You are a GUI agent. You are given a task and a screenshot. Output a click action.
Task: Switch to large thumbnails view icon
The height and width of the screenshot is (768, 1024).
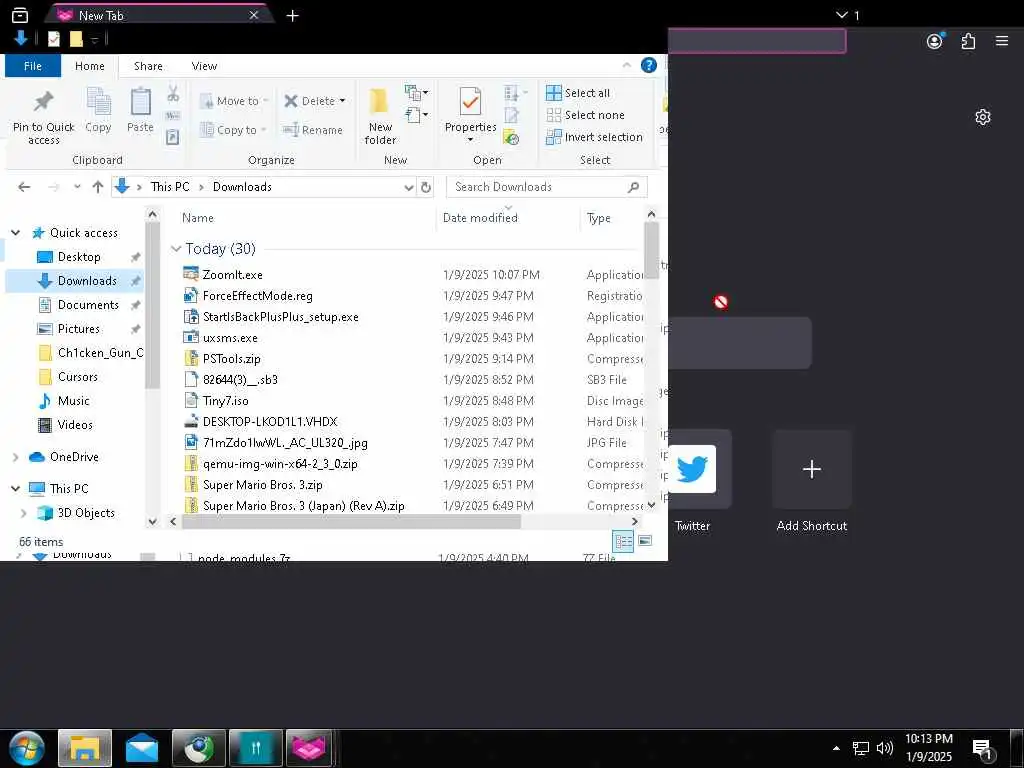tap(645, 541)
